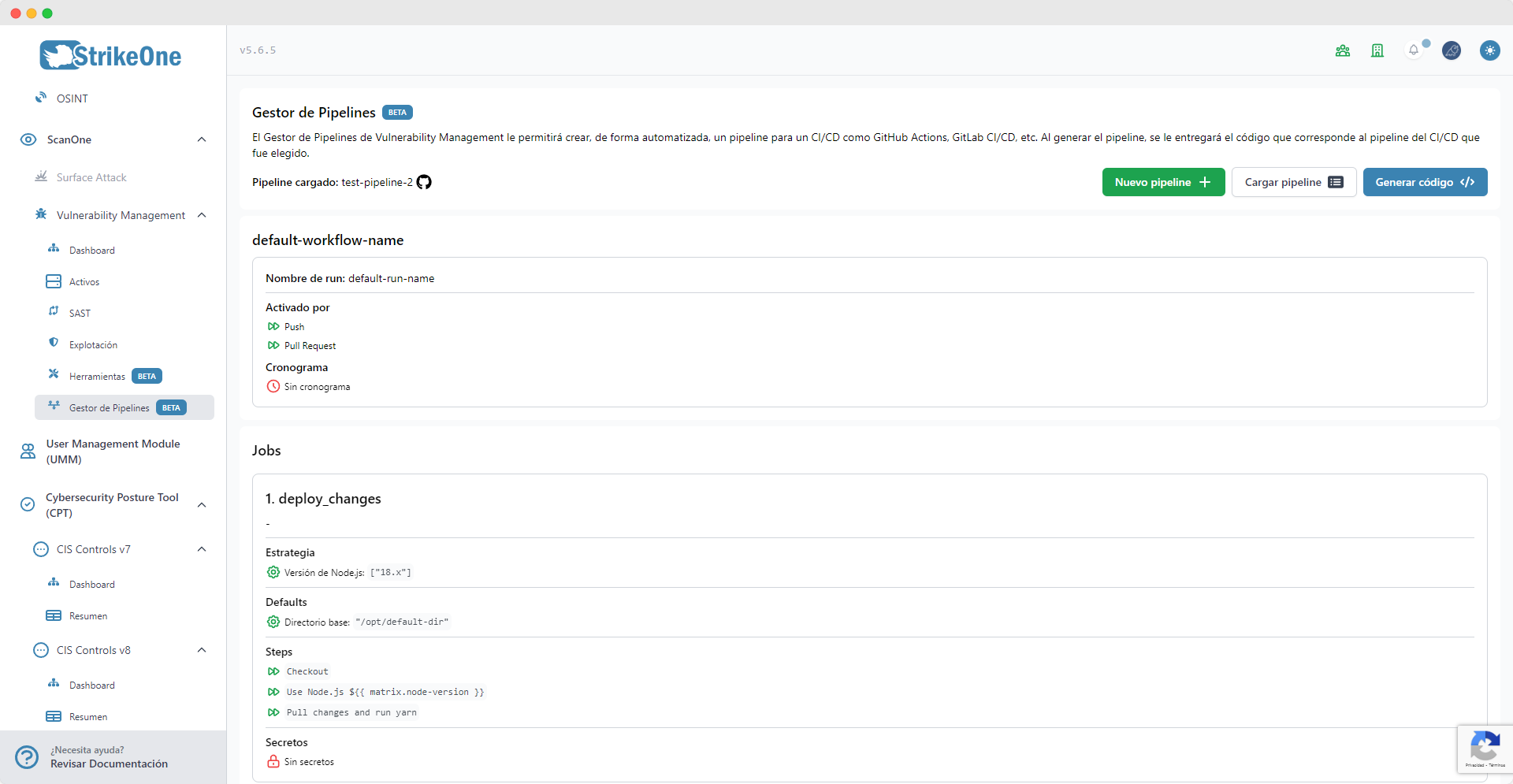Click the Use Node.js matrix step
This screenshot has width=1513, height=784.
(385, 692)
